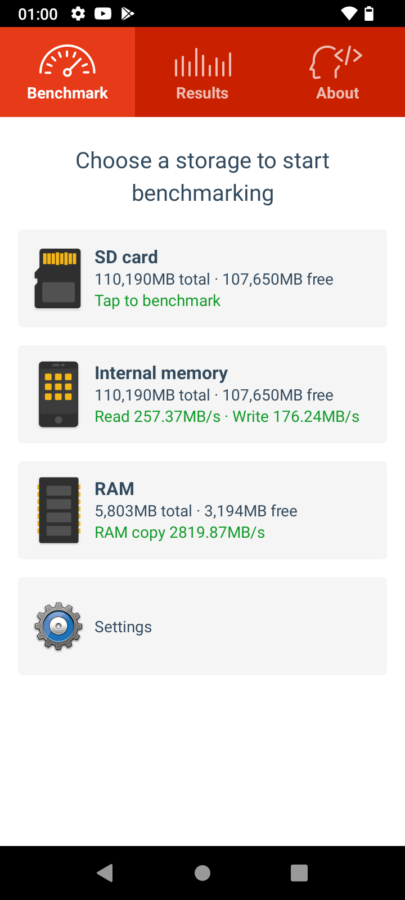Select the Internal memory title
The width and height of the screenshot is (405, 900).
[161, 373]
